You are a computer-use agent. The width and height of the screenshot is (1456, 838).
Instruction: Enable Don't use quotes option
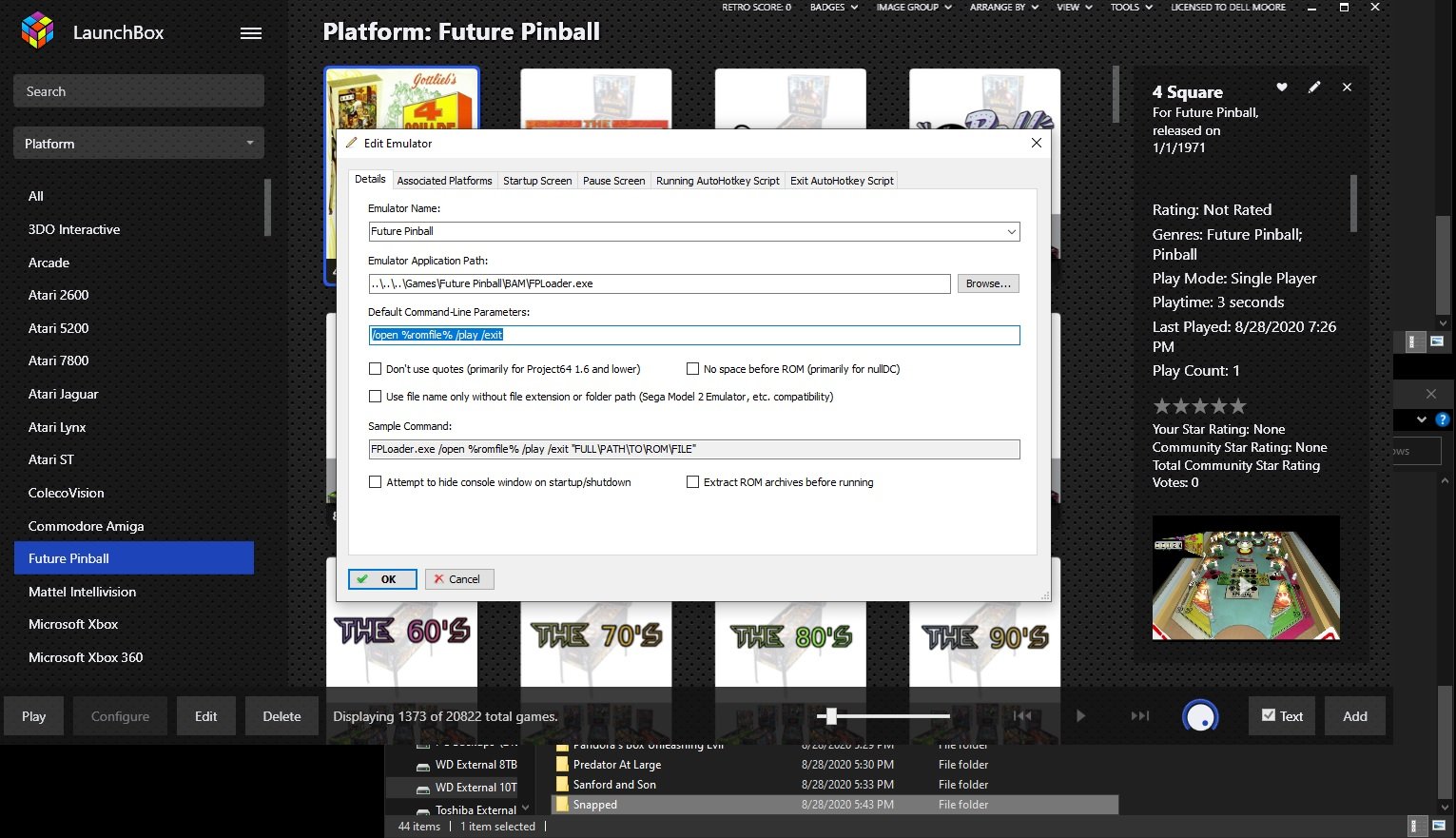[x=375, y=369]
